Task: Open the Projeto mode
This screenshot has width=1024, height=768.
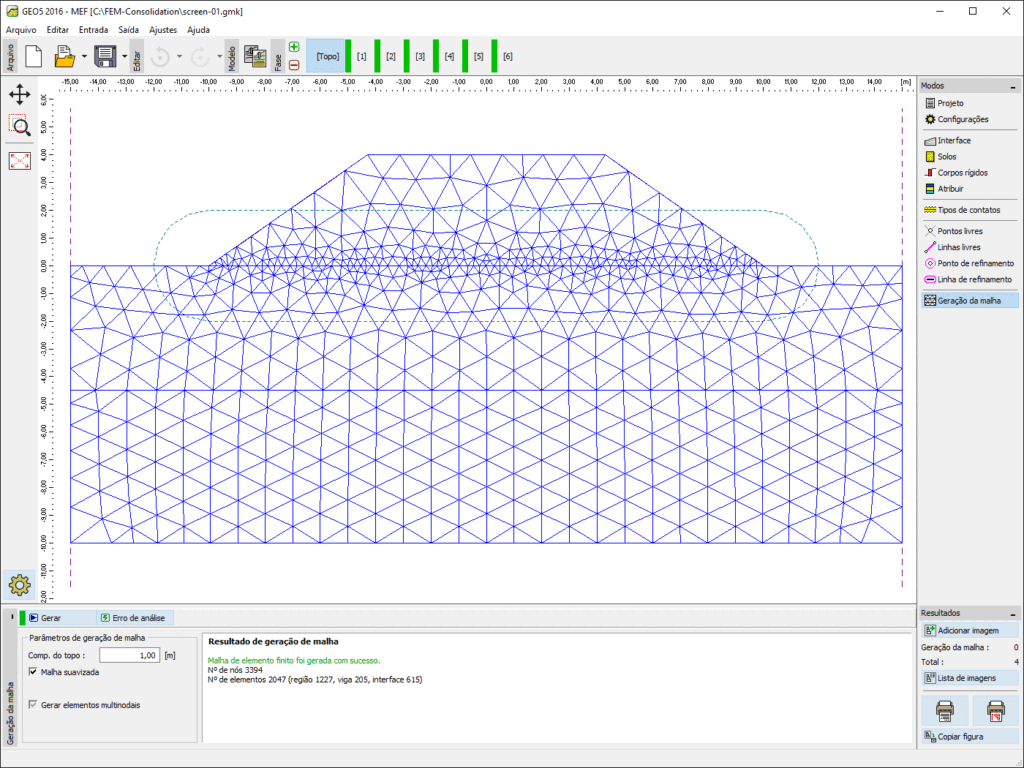Action: [x=970, y=103]
